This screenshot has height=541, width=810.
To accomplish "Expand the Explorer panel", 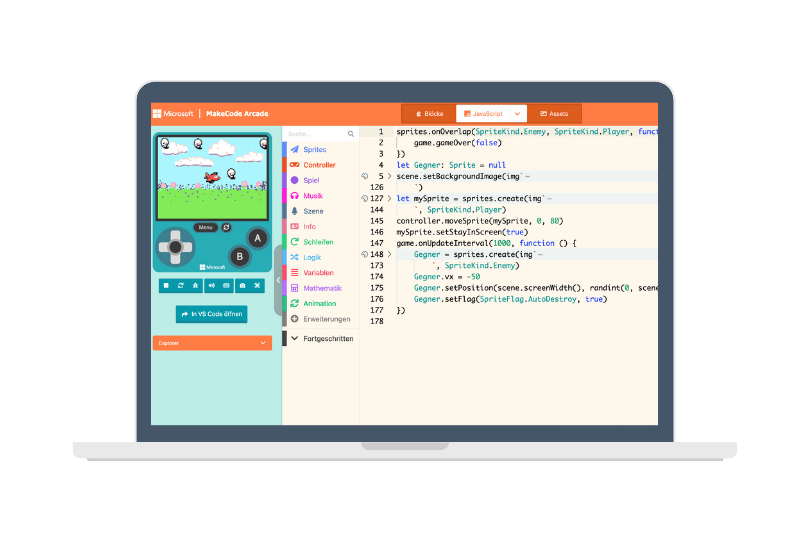I will pos(212,343).
